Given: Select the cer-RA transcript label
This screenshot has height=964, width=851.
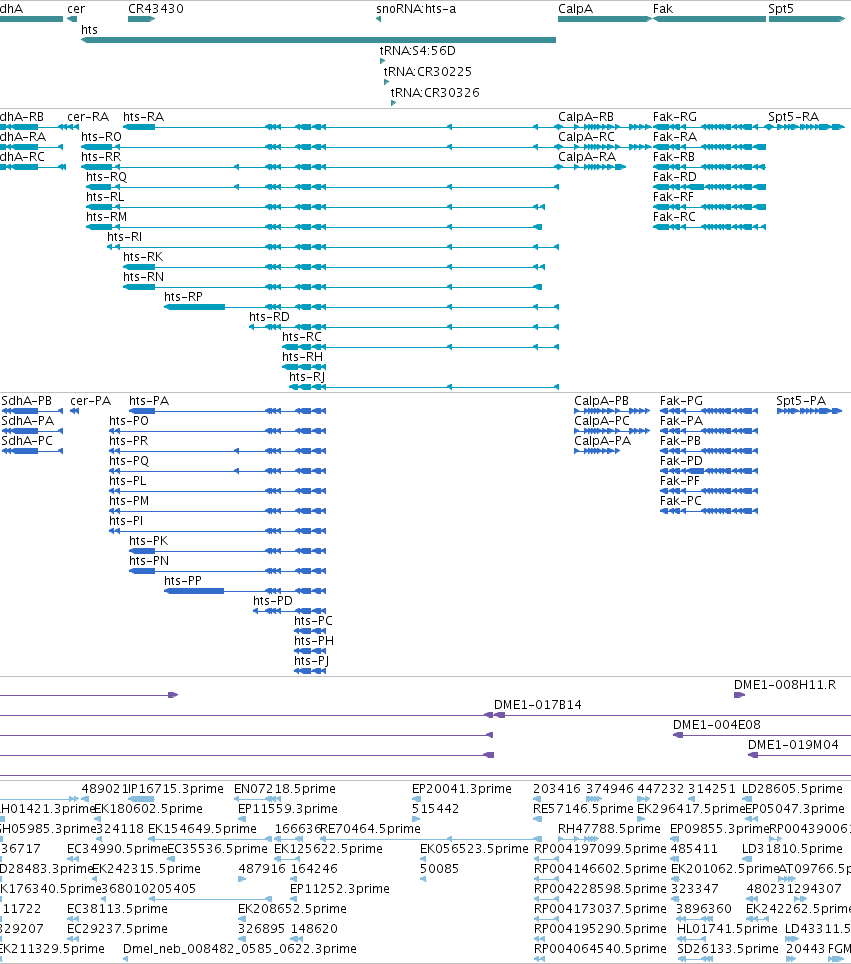Looking at the screenshot, I should pos(88,117).
